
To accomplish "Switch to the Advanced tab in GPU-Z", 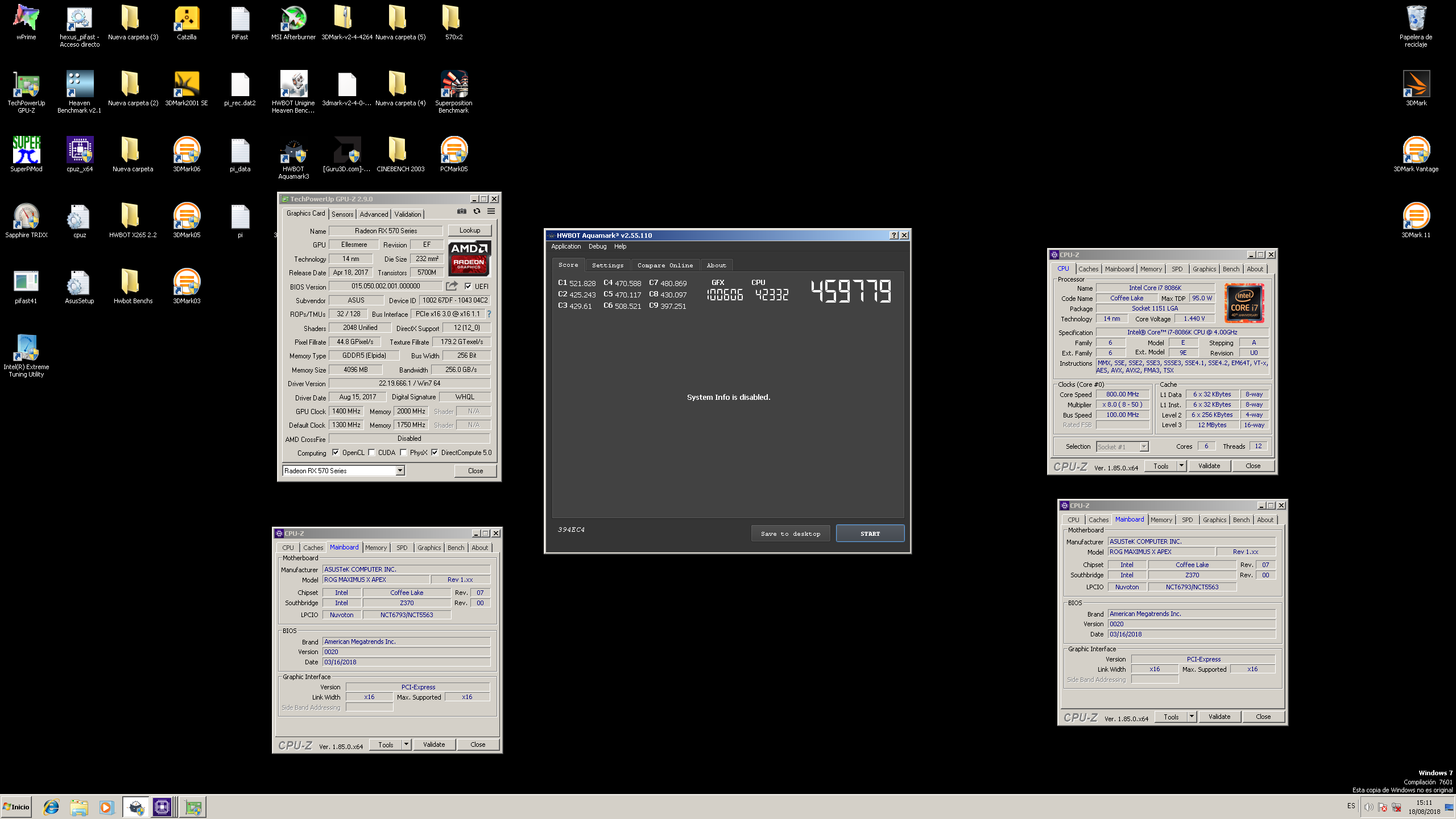I will (374, 214).
